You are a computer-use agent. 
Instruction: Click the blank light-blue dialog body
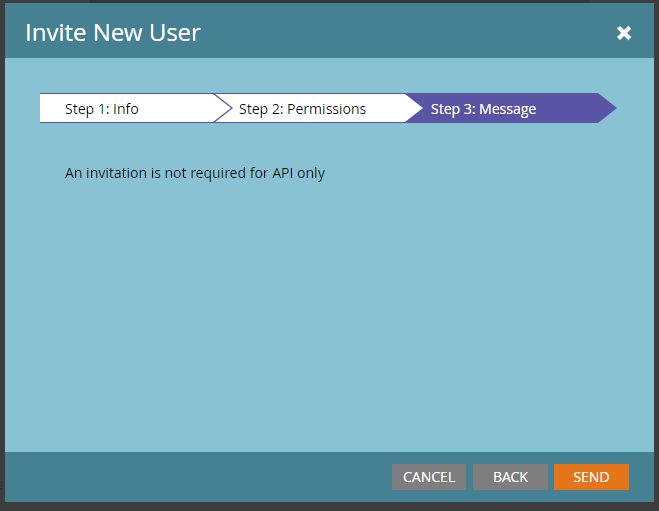pyautogui.click(x=330, y=320)
